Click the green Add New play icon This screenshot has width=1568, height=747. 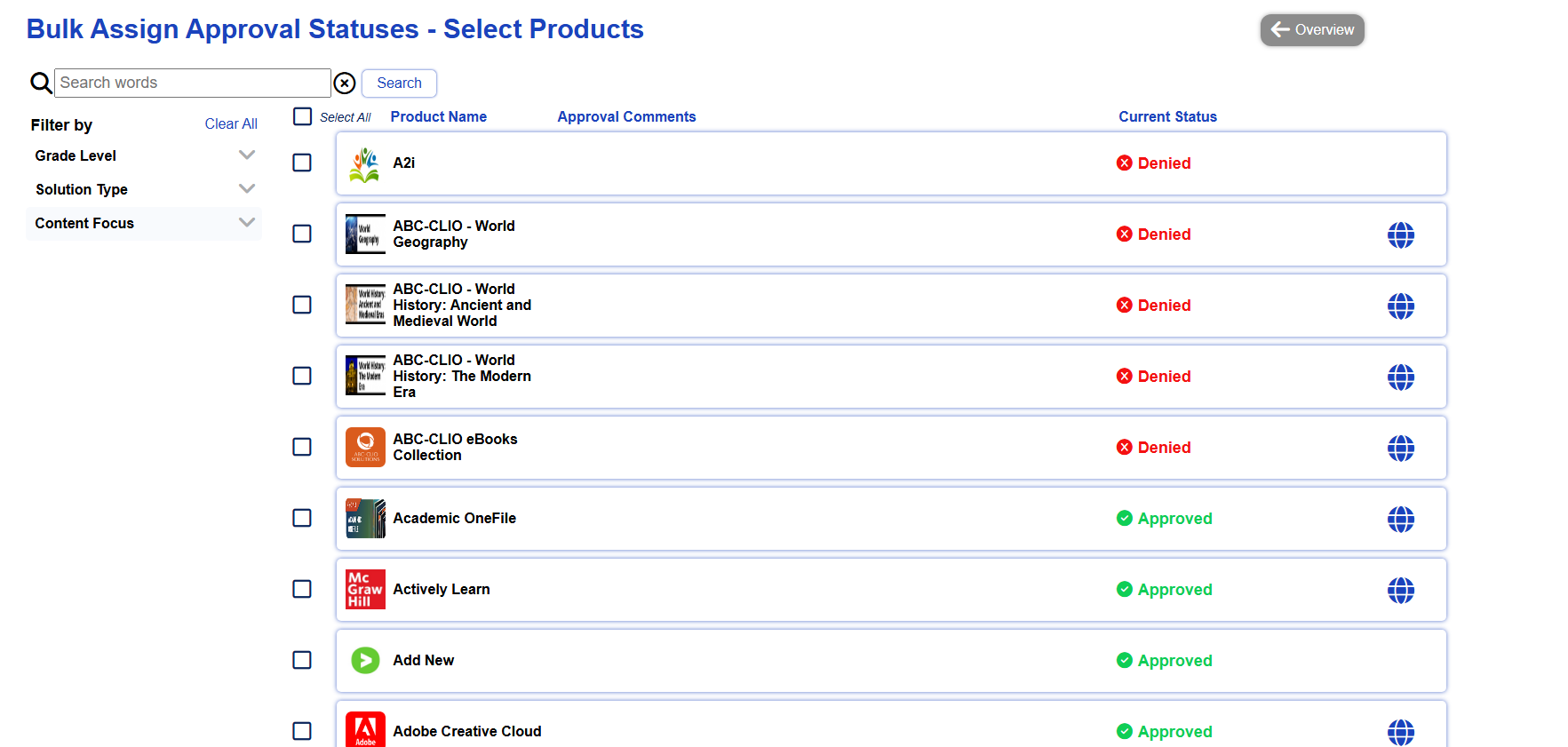click(365, 660)
